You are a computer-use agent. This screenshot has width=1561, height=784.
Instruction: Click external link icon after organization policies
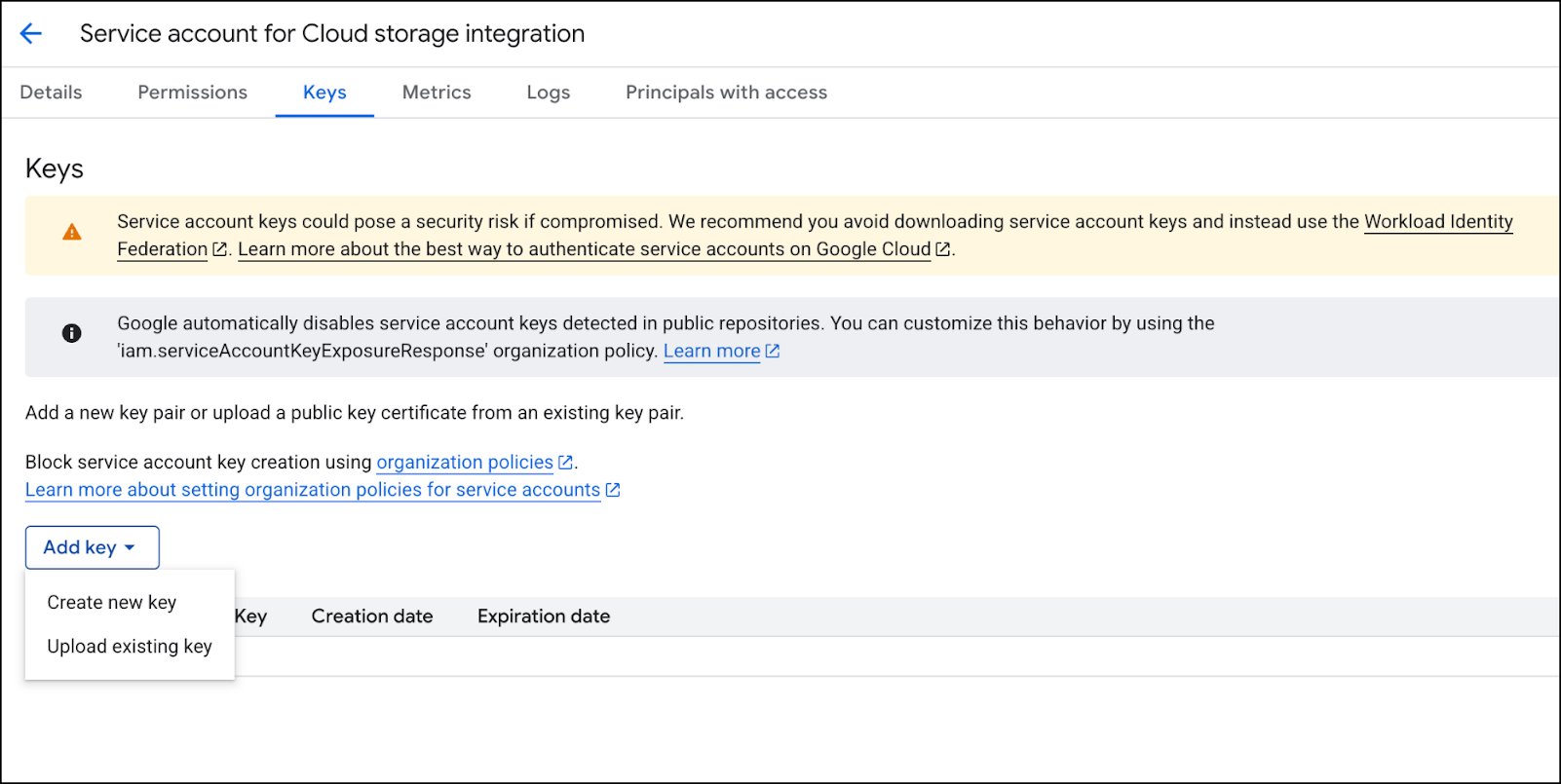coord(565,463)
